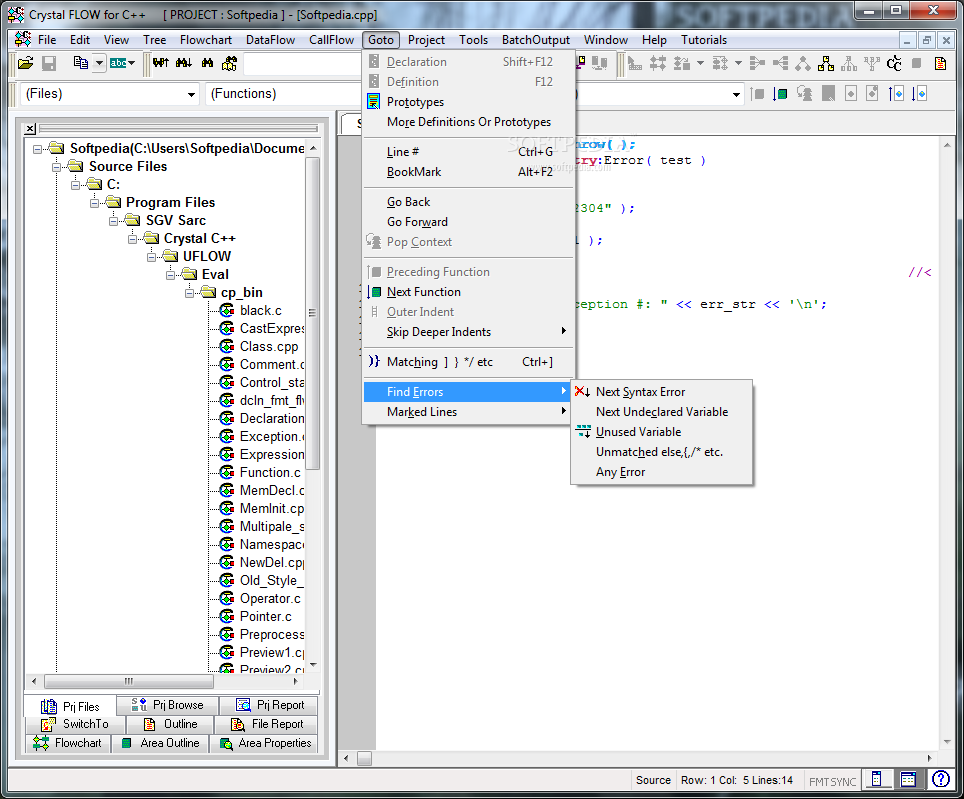Click the yellow tree diagram toolbar icon

(826, 63)
